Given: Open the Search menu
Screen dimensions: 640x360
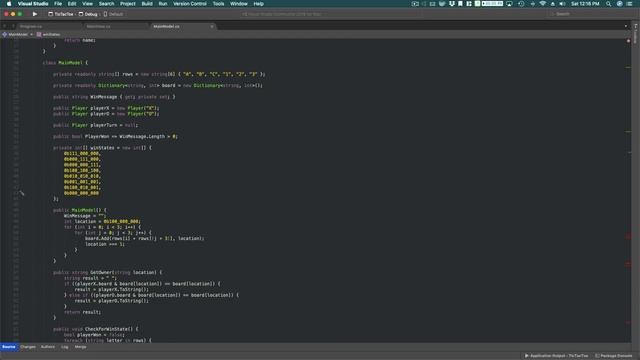Looking at the screenshot, I should 107,4.
